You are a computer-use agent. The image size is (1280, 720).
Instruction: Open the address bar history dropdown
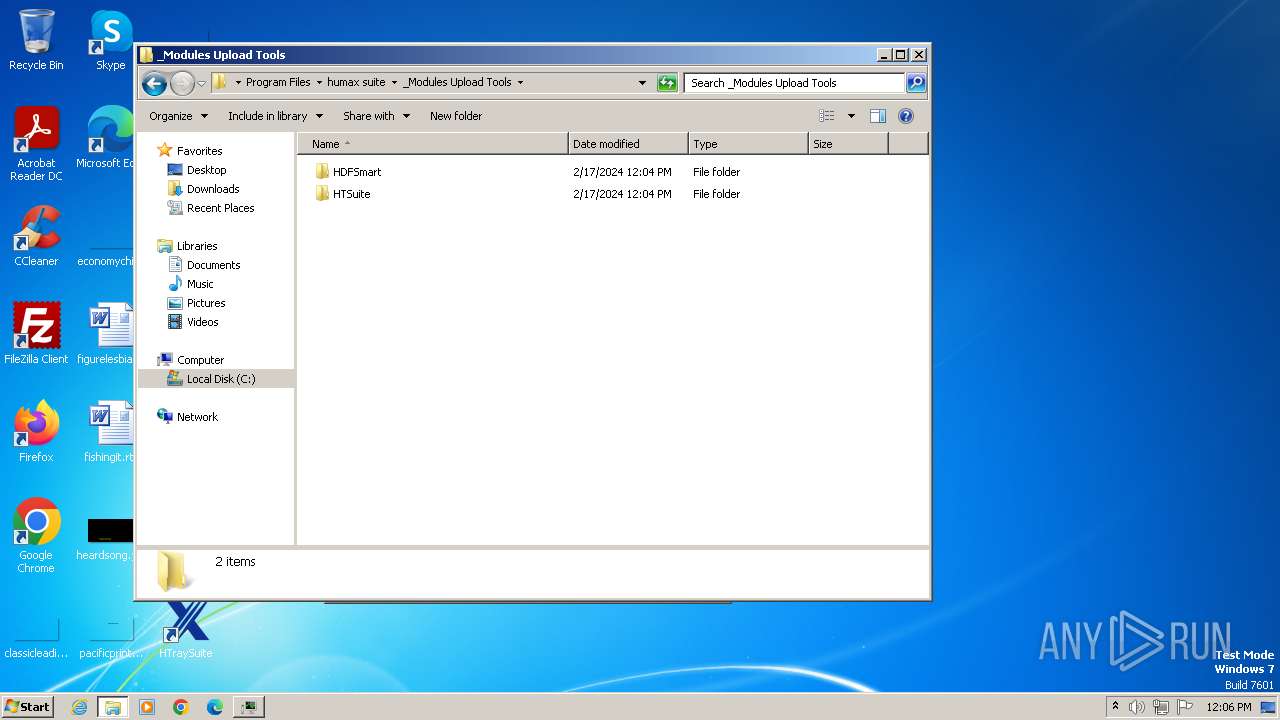pos(642,83)
